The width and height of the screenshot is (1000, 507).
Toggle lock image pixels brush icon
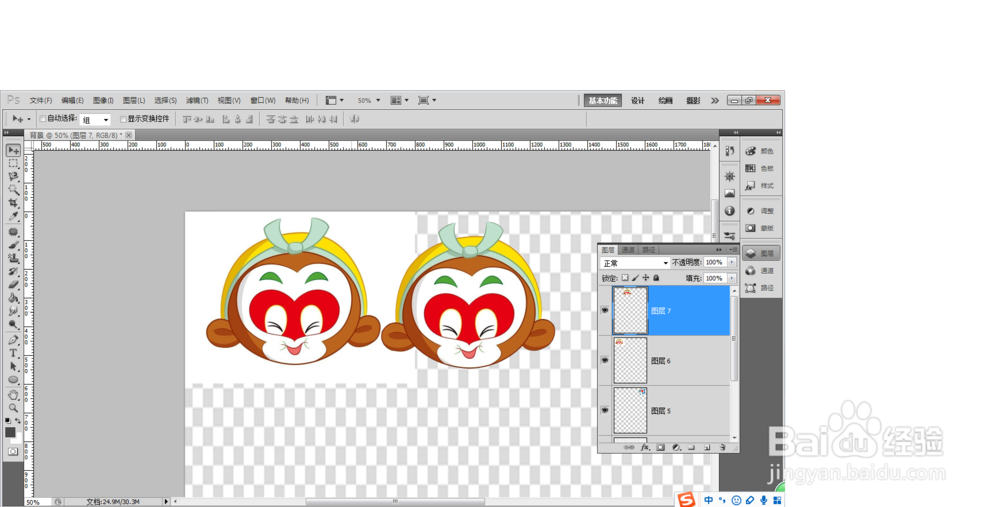pos(635,278)
